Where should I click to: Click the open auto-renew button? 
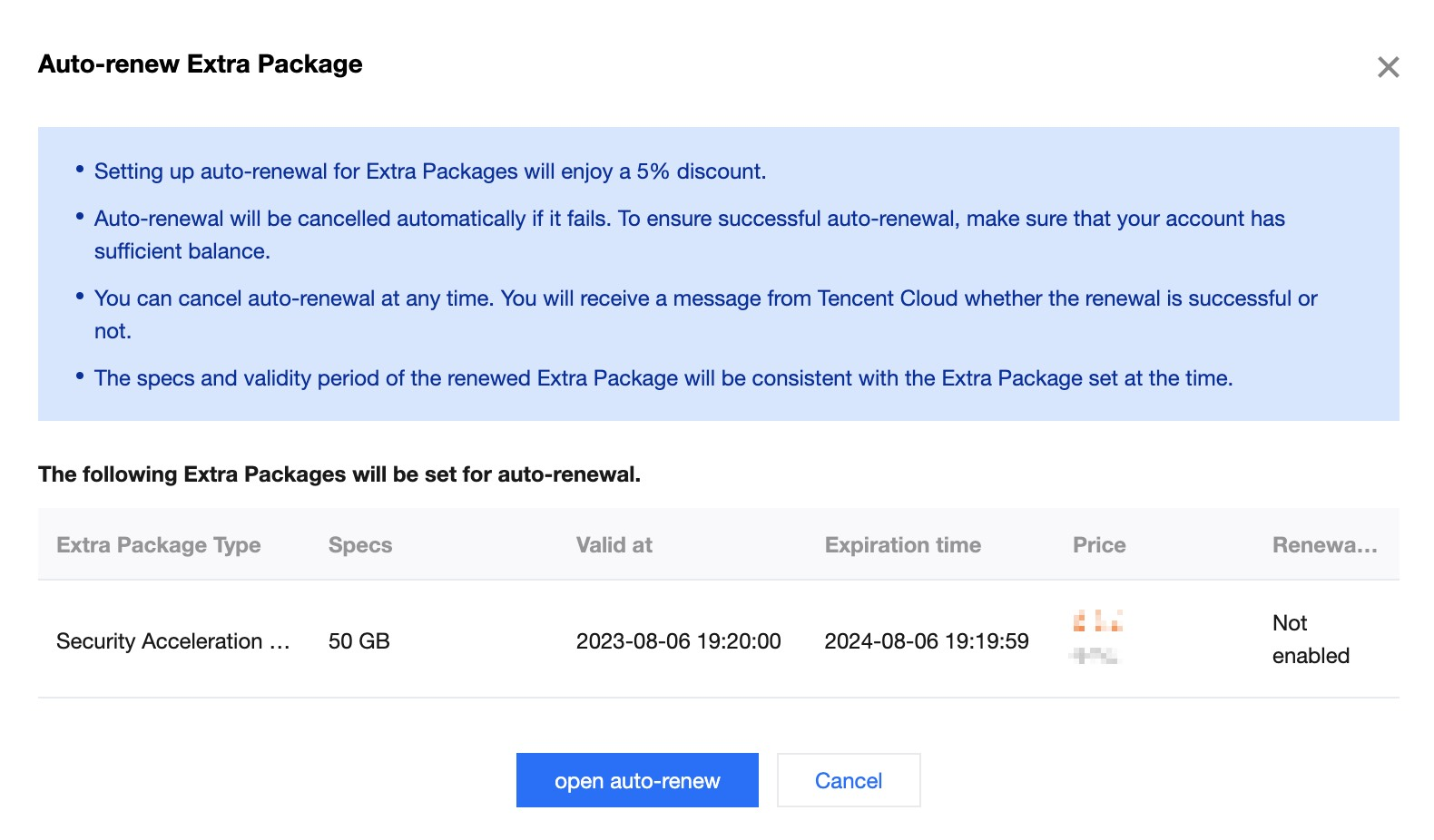pos(637,780)
